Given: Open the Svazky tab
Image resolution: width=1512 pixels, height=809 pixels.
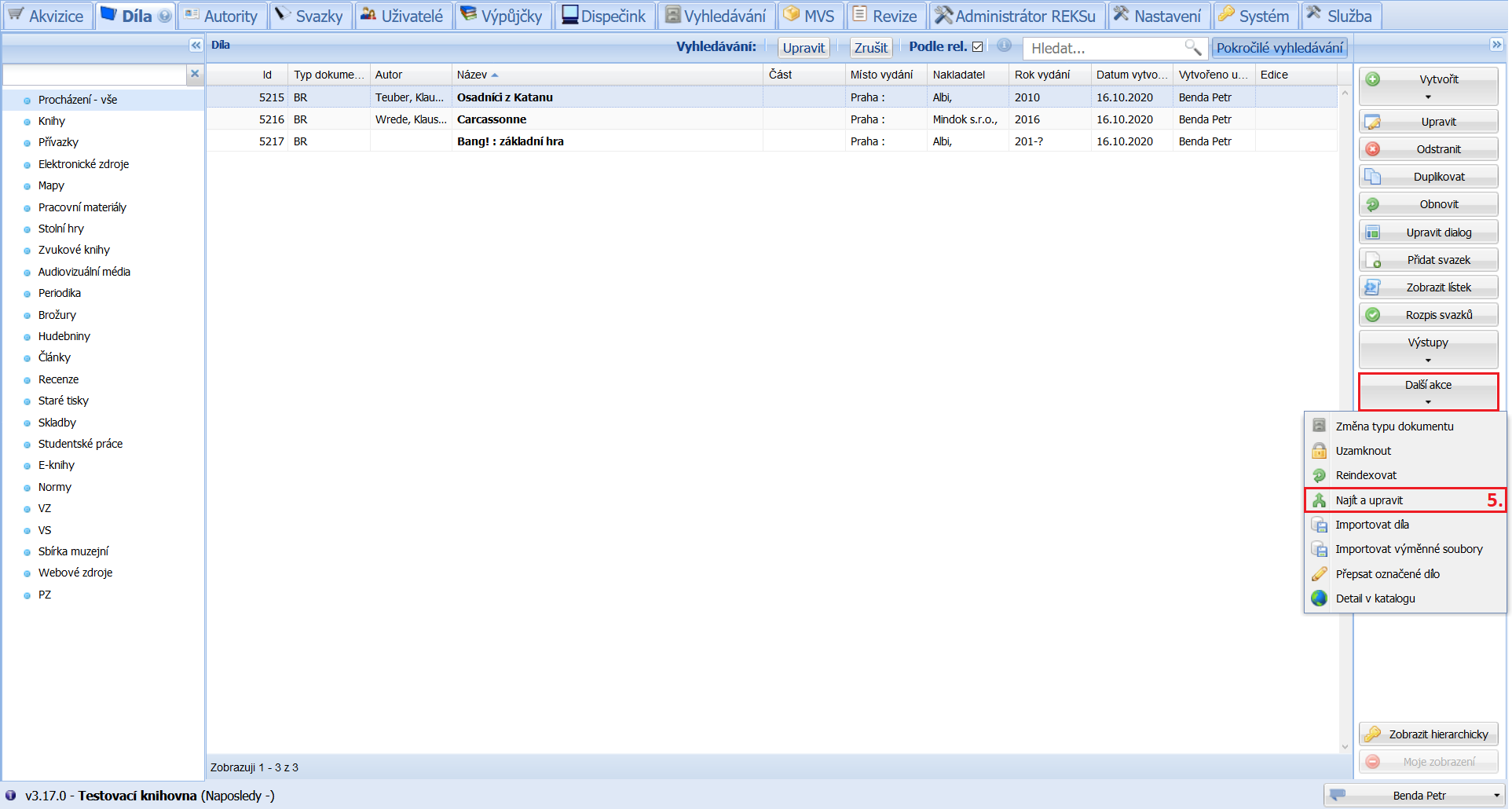Looking at the screenshot, I should tap(310, 16).
